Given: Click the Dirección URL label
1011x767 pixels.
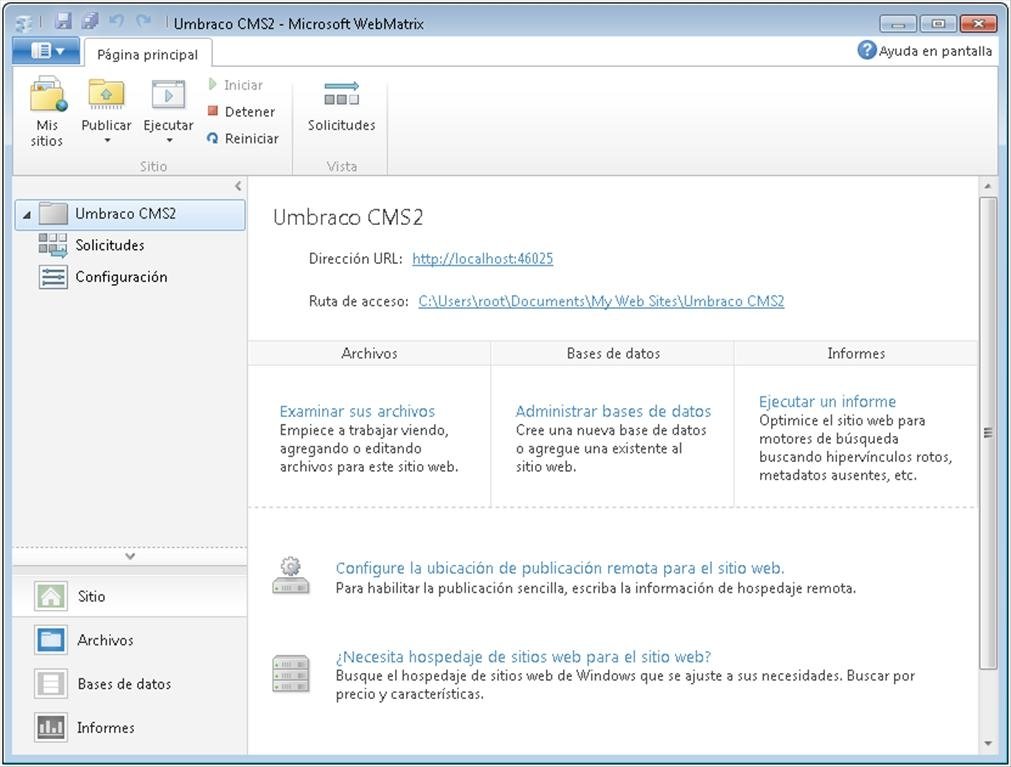Looking at the screenshot, I should [x=355, y=258].
